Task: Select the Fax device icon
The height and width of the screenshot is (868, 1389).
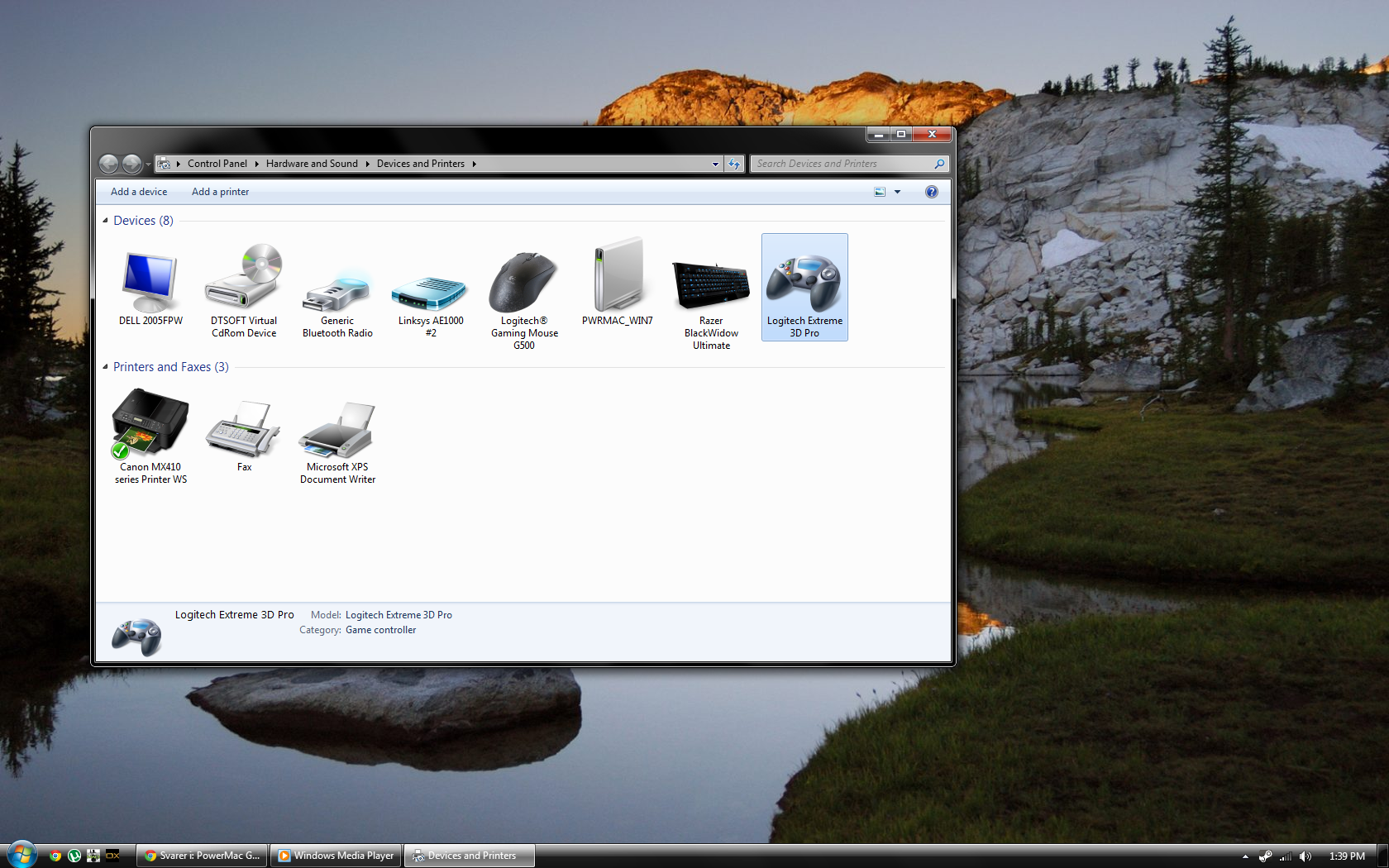Action: point(244,436)
